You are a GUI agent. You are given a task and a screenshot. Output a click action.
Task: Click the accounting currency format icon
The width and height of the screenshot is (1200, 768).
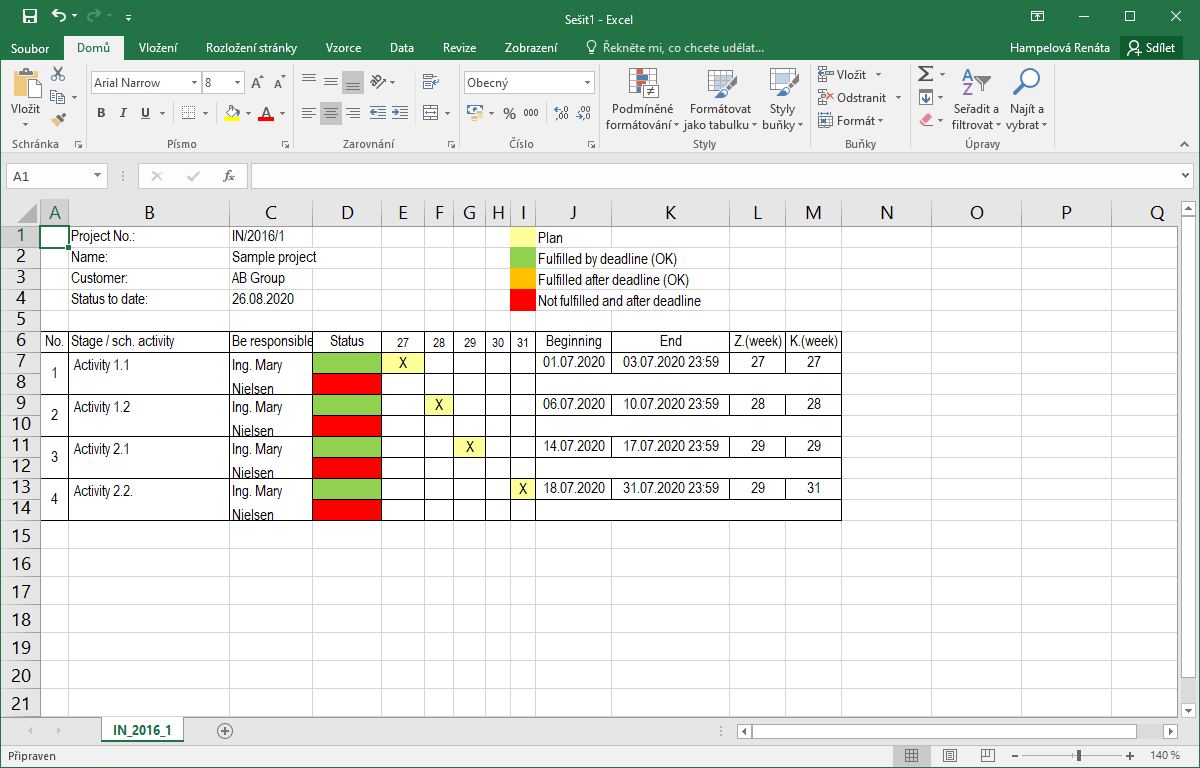click(x=475, y=113)
